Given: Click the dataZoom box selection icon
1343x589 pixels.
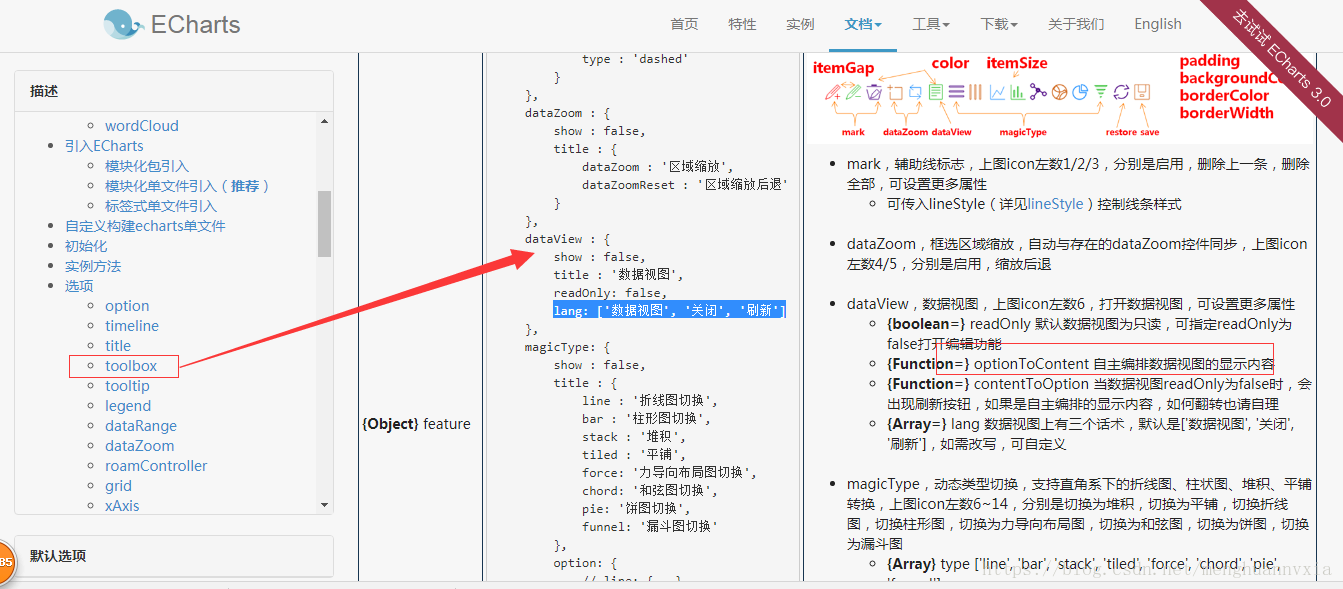Looking at the screenshot, I should pyautogui.click(x=896, y=92).
